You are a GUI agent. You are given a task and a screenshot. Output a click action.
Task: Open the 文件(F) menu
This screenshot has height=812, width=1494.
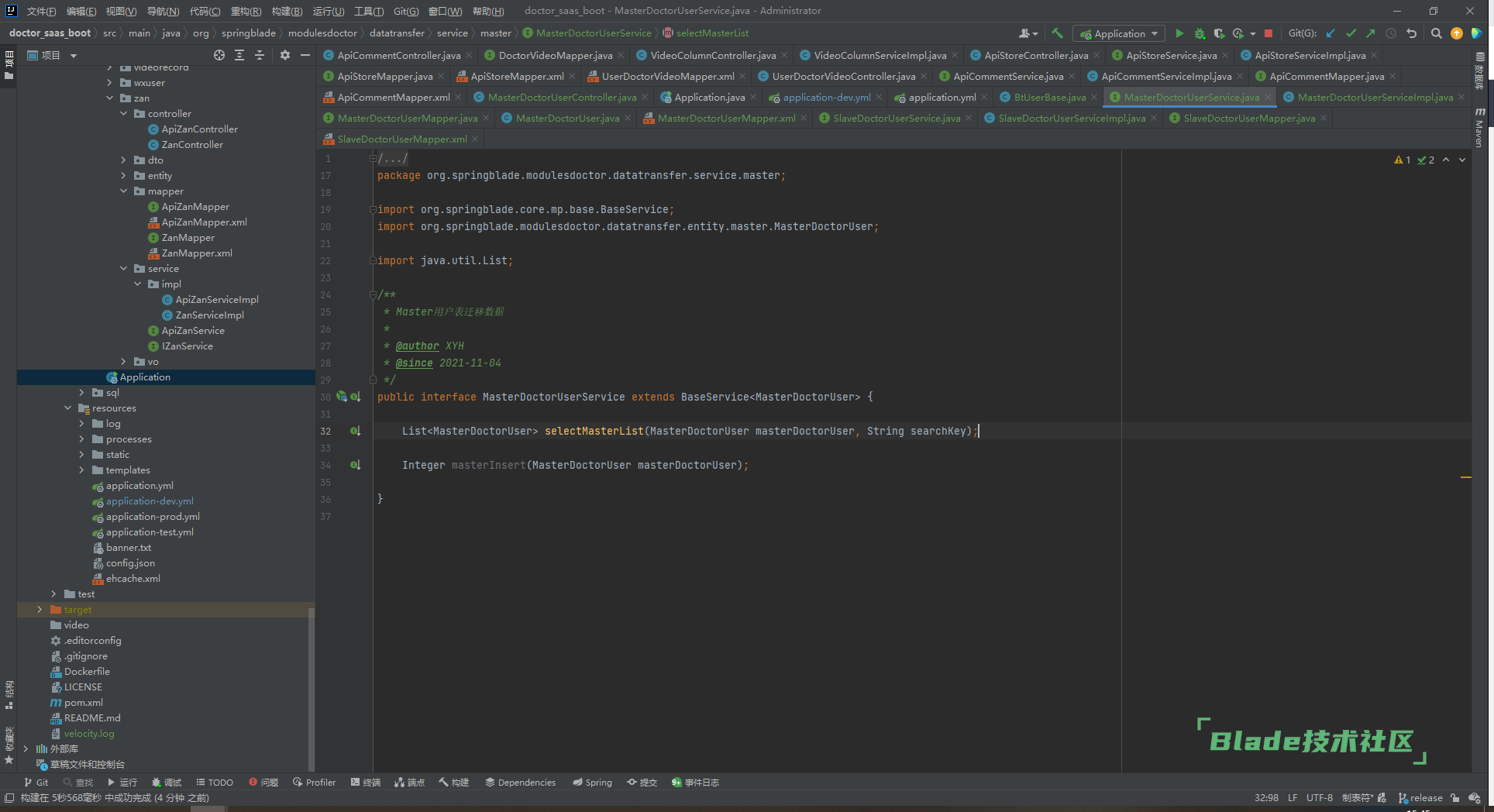pyautogui.click(x=41, y=11)
